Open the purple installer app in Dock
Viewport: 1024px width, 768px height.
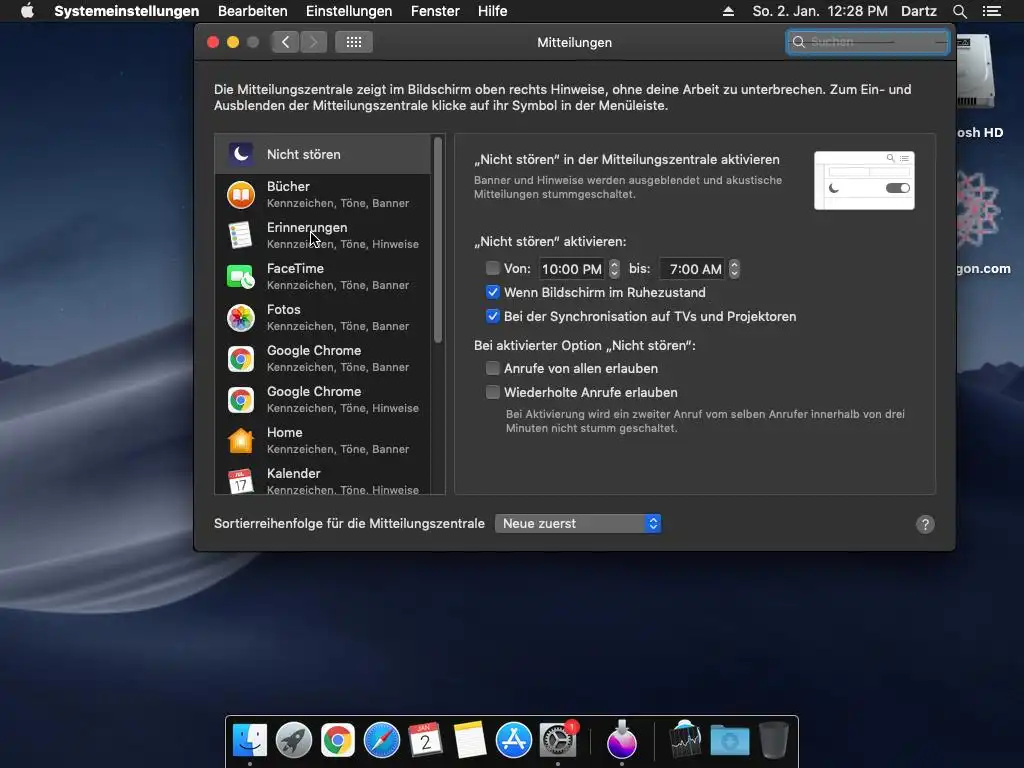pyautogui.click(x=621, y=740)
